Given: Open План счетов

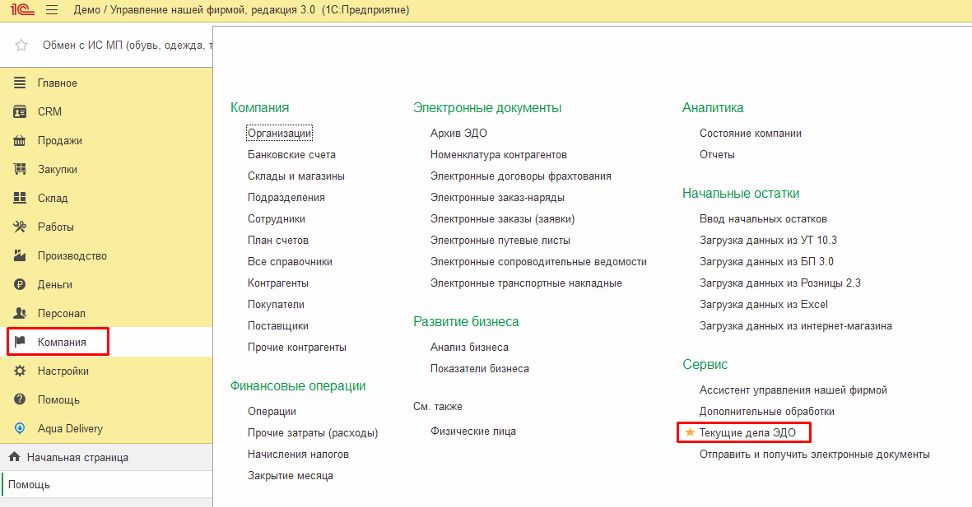Looking at the screenshot, I should tap(278, 240).
